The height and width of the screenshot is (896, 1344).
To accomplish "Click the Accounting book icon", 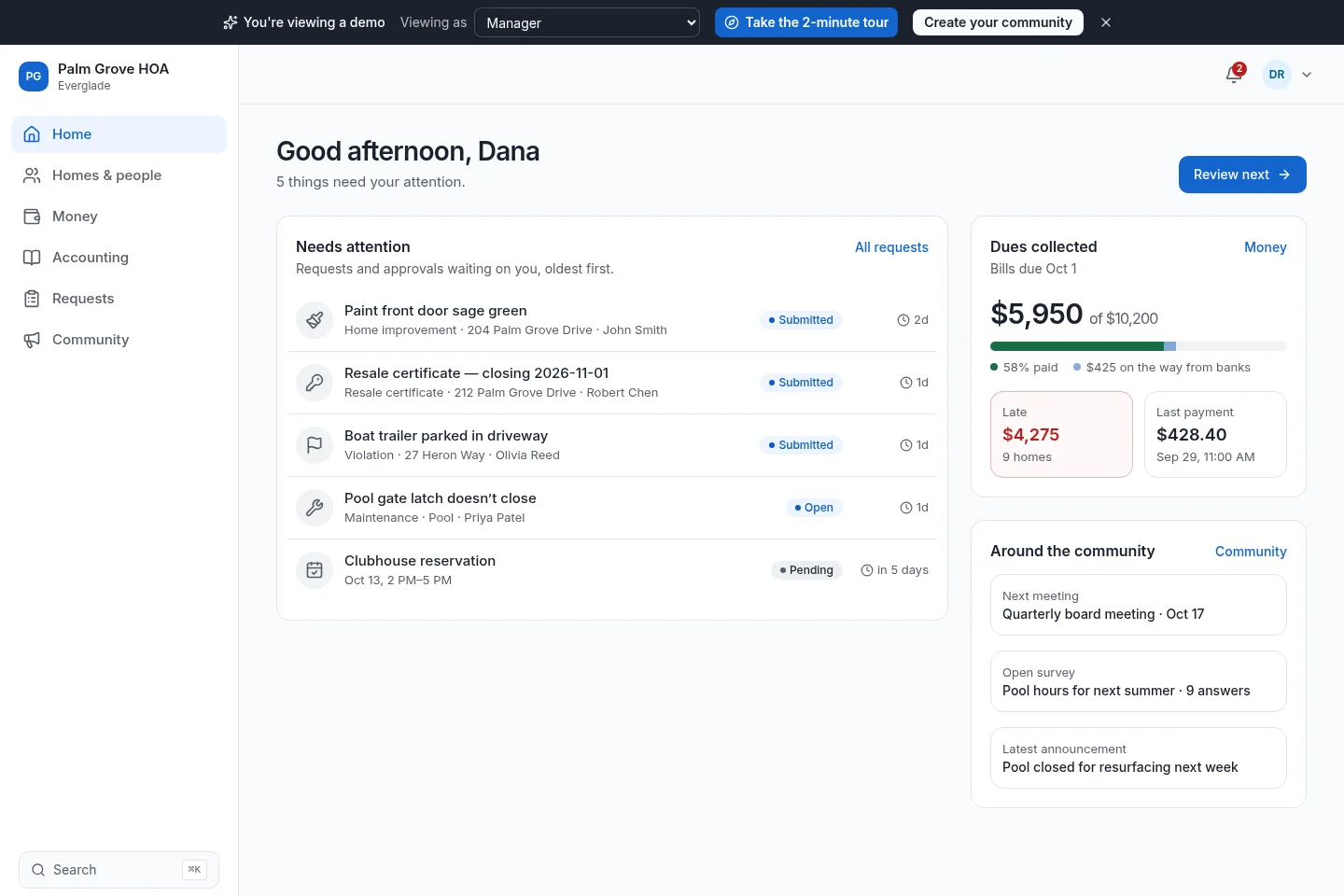I will coord(32,258).
